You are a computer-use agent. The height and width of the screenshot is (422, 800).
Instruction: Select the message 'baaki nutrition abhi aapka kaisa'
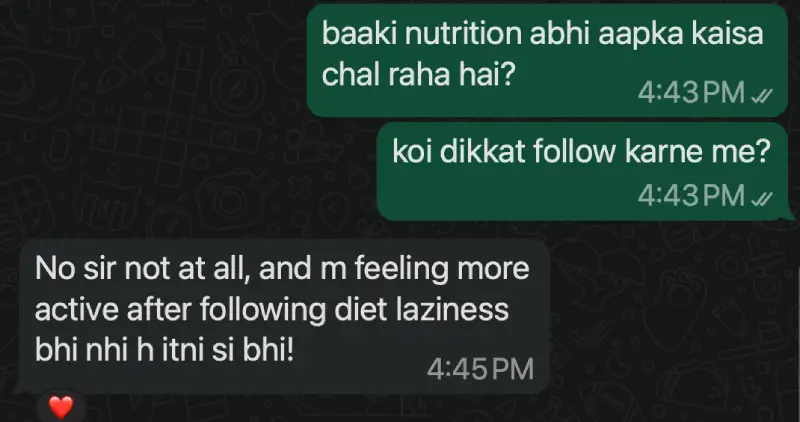click(547, 61)
